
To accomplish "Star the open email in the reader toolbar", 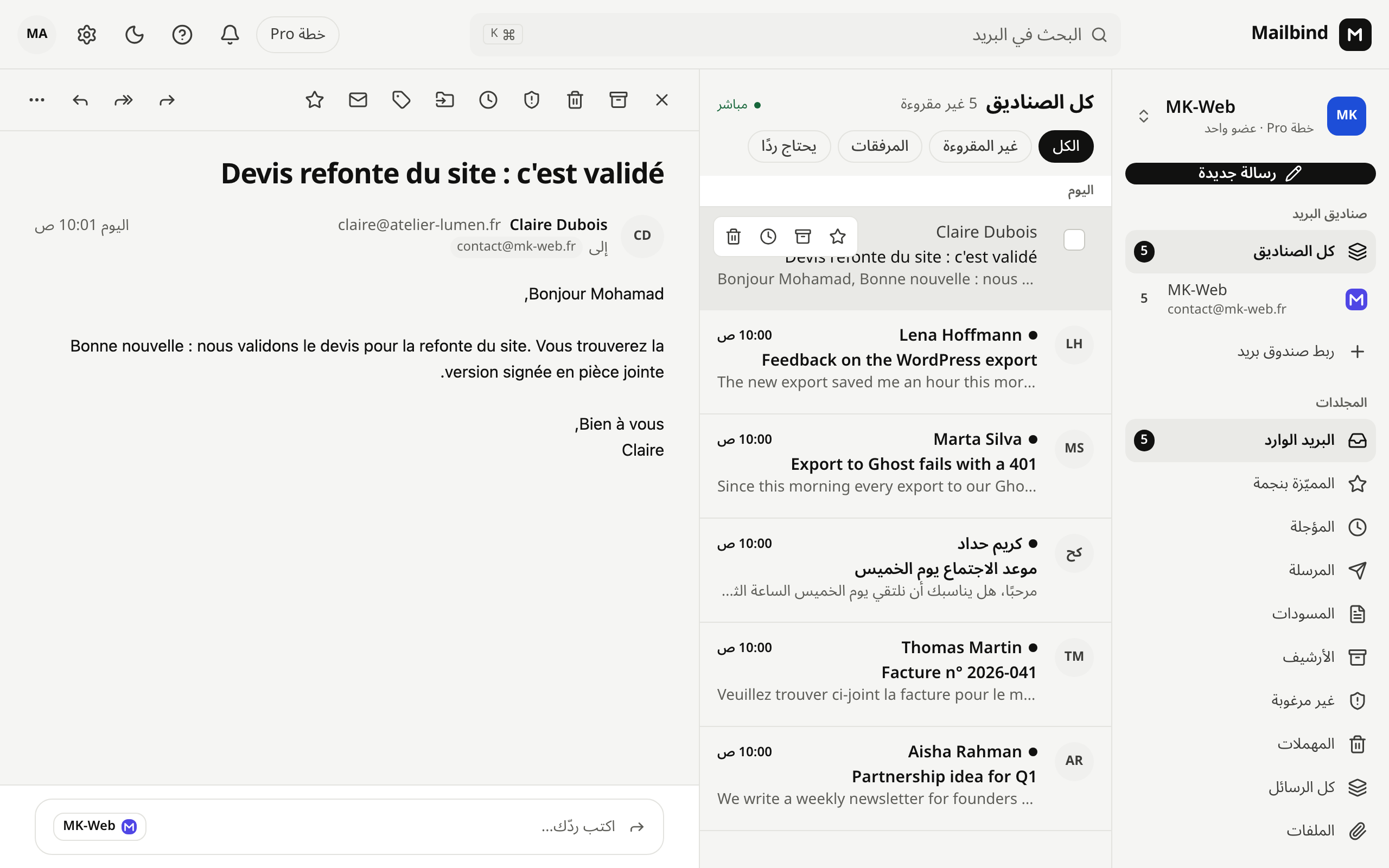I will pyautogui.click(x=315, y=100).
